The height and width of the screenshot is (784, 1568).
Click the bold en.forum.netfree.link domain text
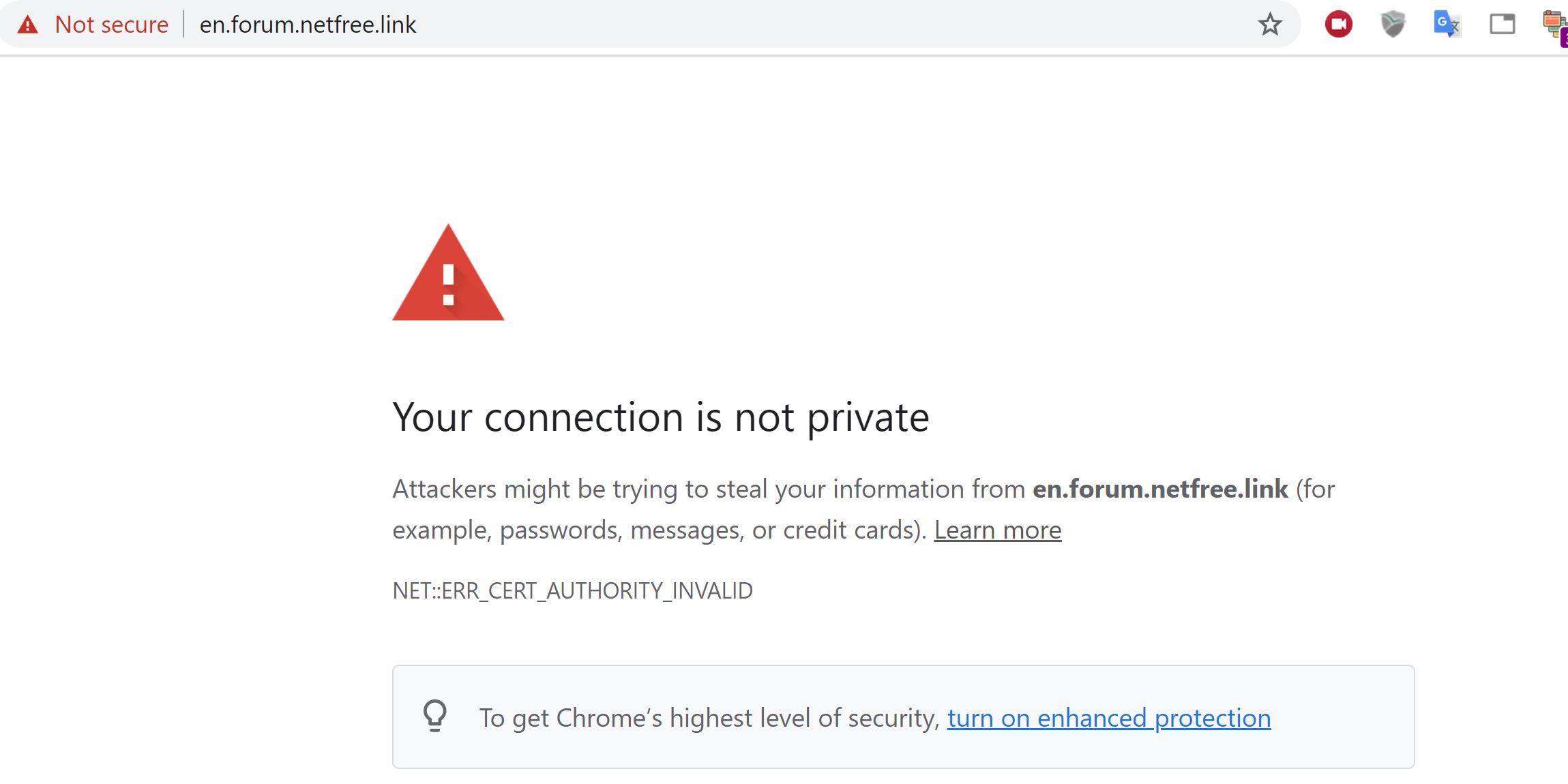point(1159,489)
